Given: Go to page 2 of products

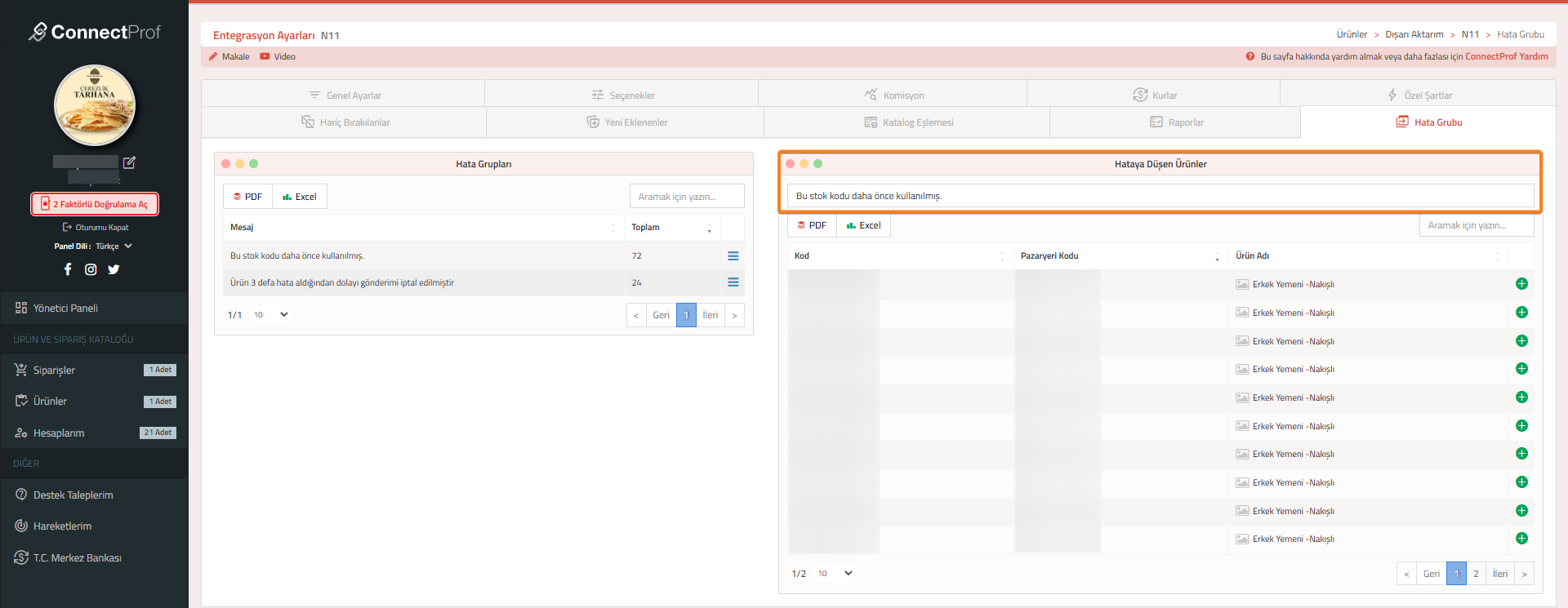Looking at the screenshot, I should click(1476, 574).
